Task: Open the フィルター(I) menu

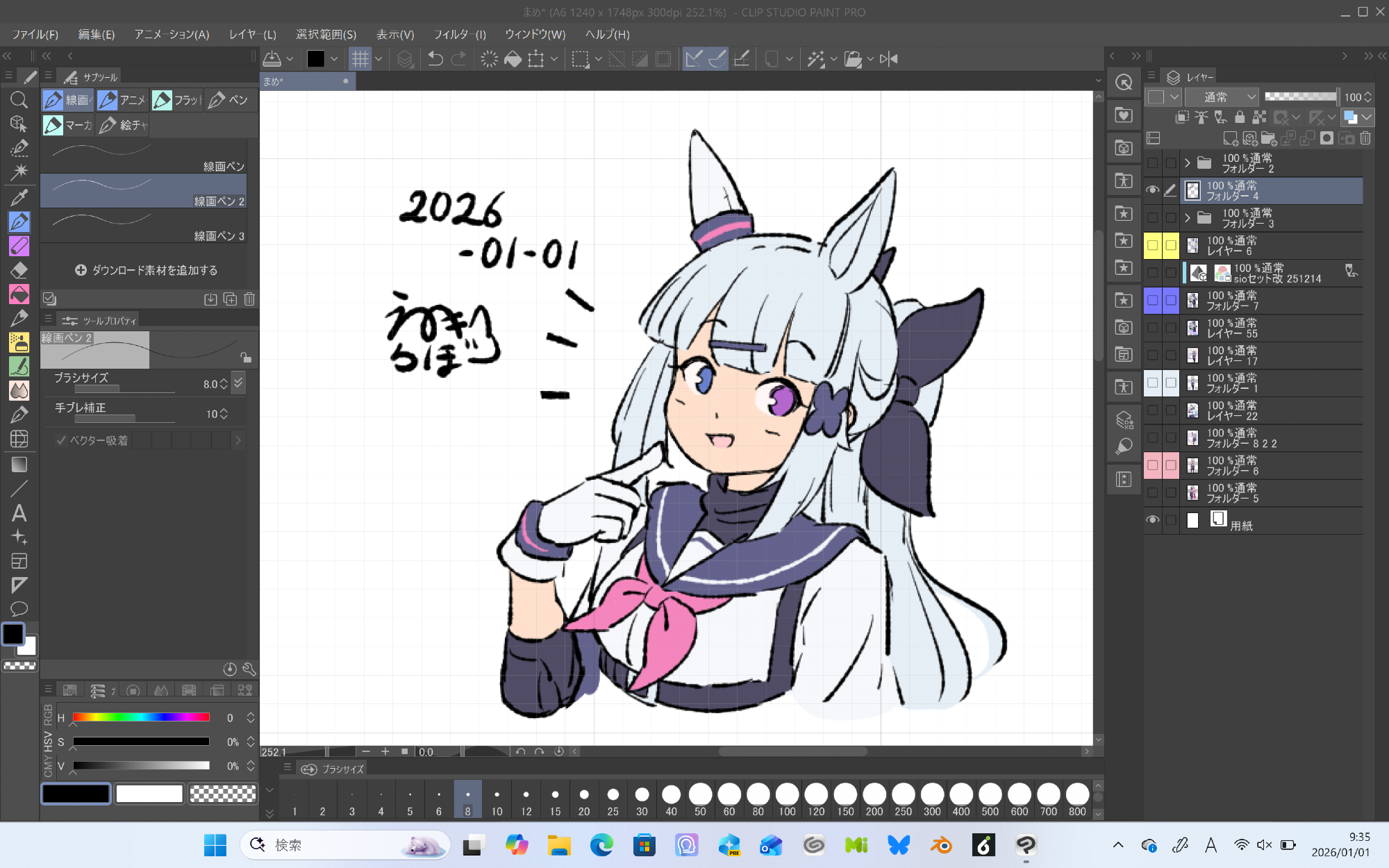Action: 459,34
